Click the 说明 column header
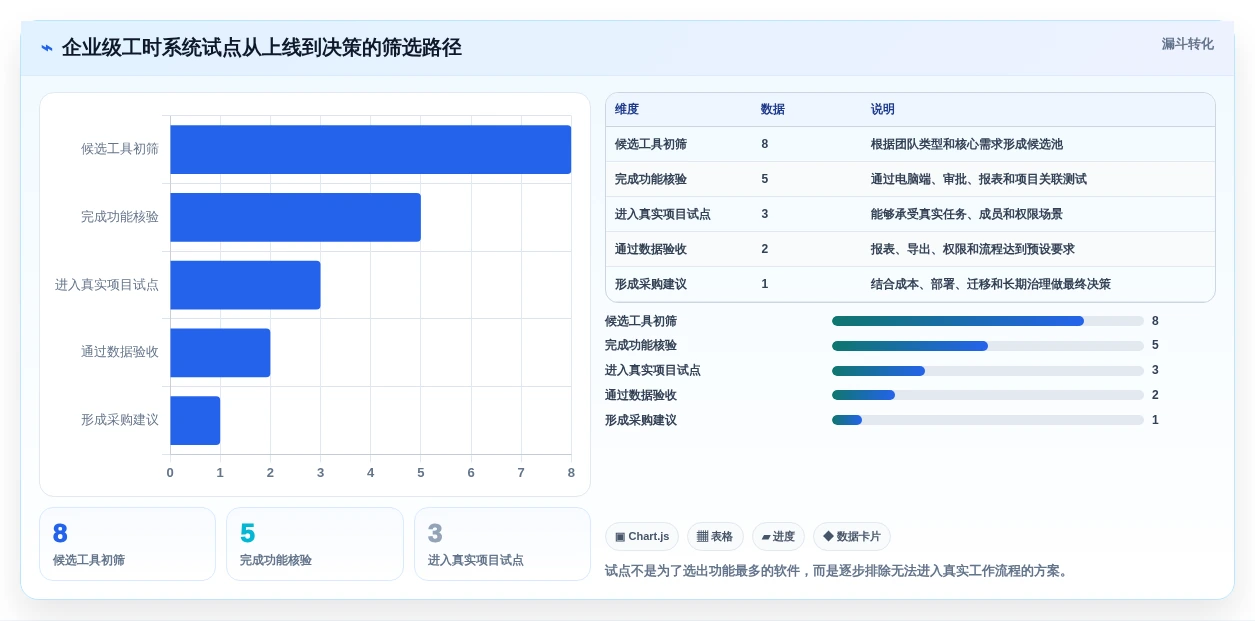The image size is (1255, 621). [x=883, y=109]
